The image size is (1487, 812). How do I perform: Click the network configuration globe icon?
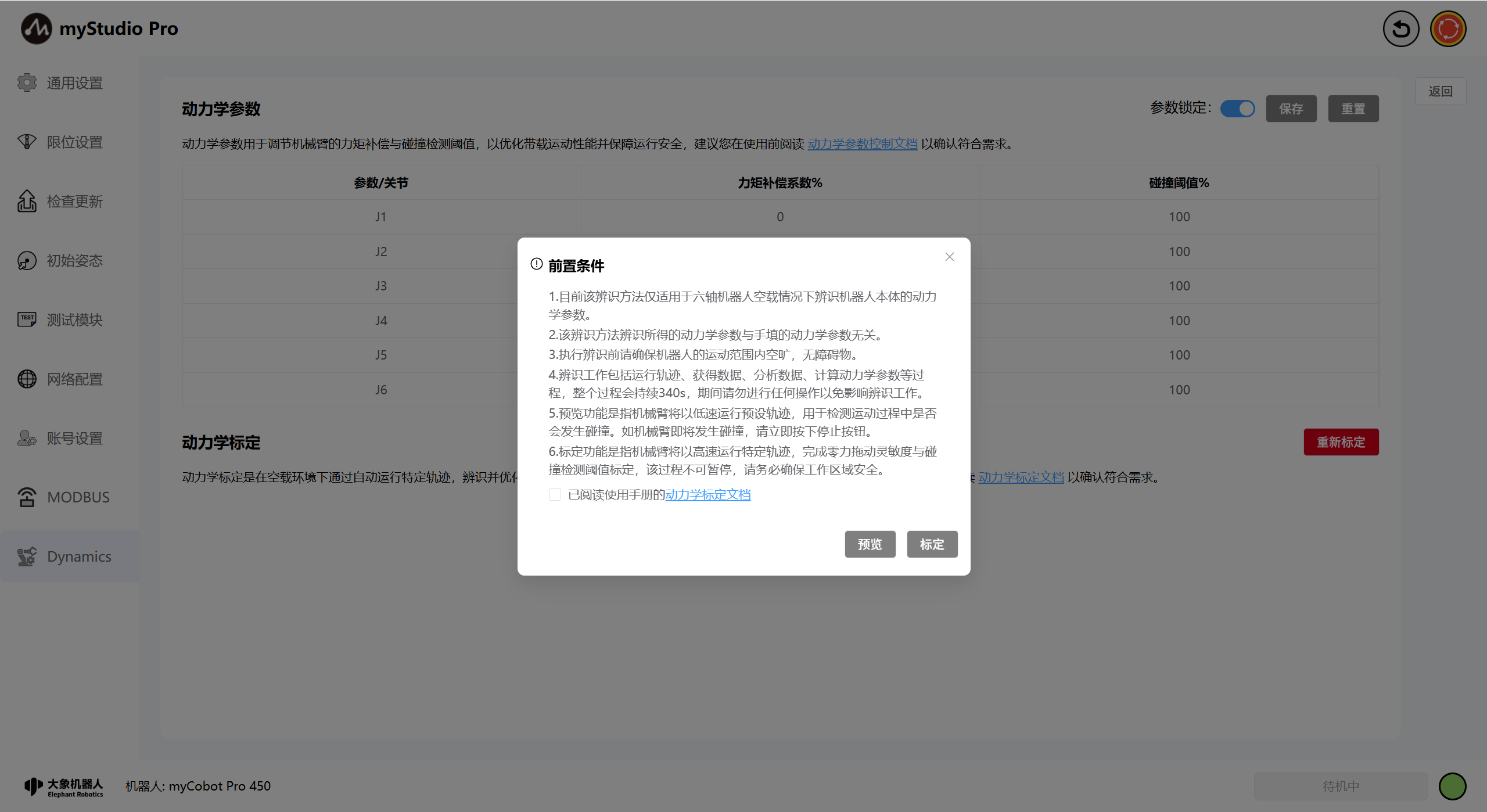pos(27,379)
